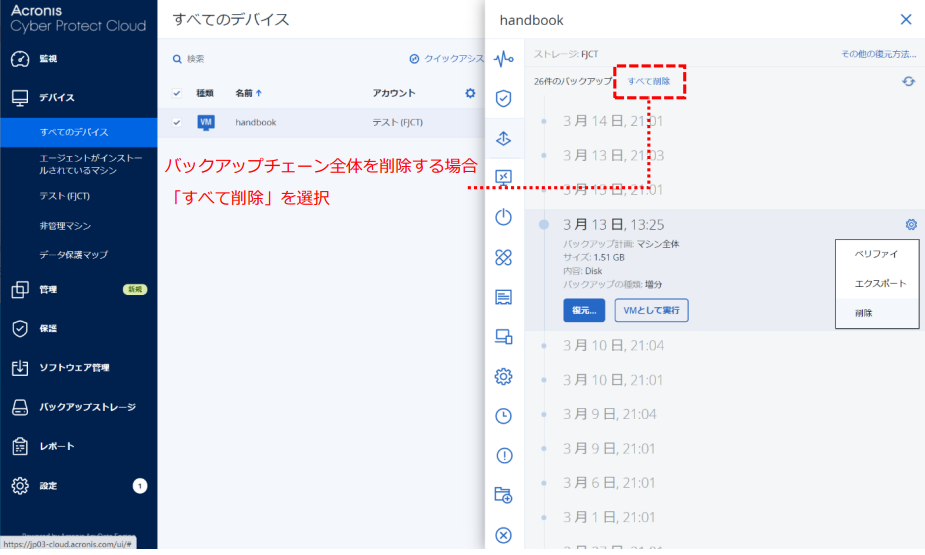
Task: Click the alert exclamation icon in toolbar
Action: click(504, 456)
